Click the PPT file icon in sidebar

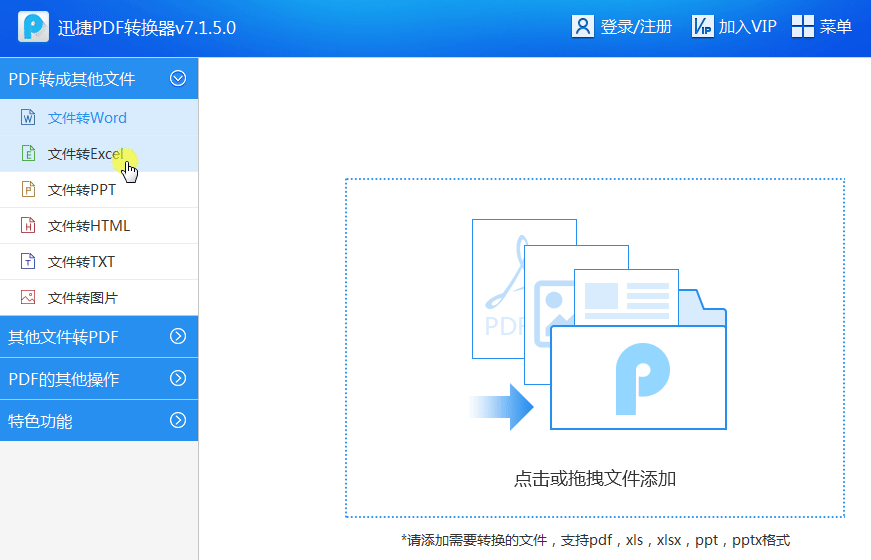click(28, 190)
